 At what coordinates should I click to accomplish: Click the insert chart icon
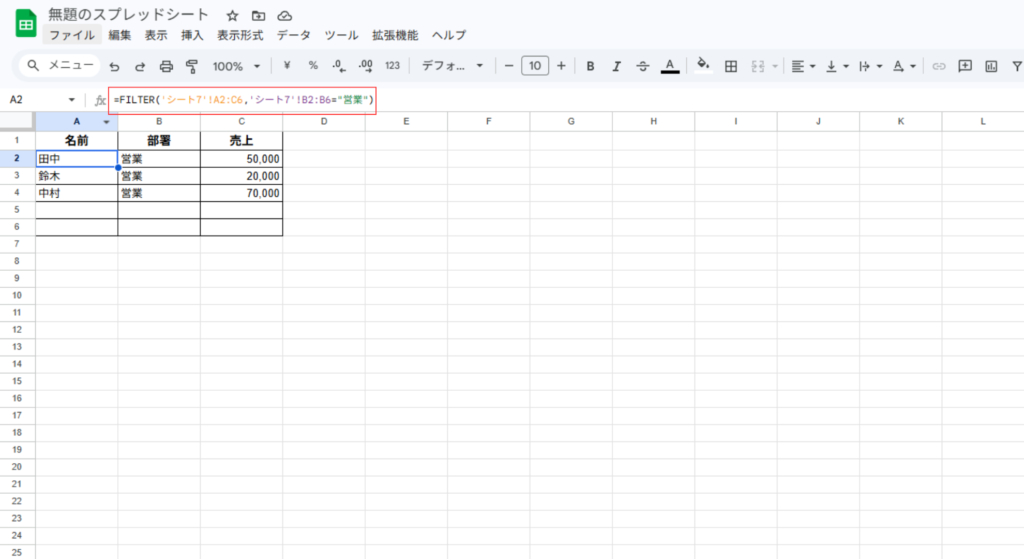click(x=991, y=66)
